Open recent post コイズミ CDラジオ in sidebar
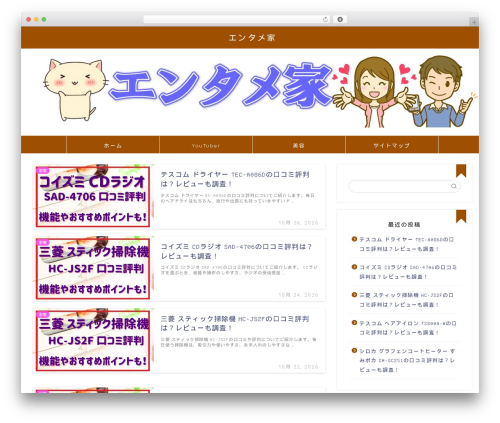This screenshot has height=423, width=500. coord(408,272)
